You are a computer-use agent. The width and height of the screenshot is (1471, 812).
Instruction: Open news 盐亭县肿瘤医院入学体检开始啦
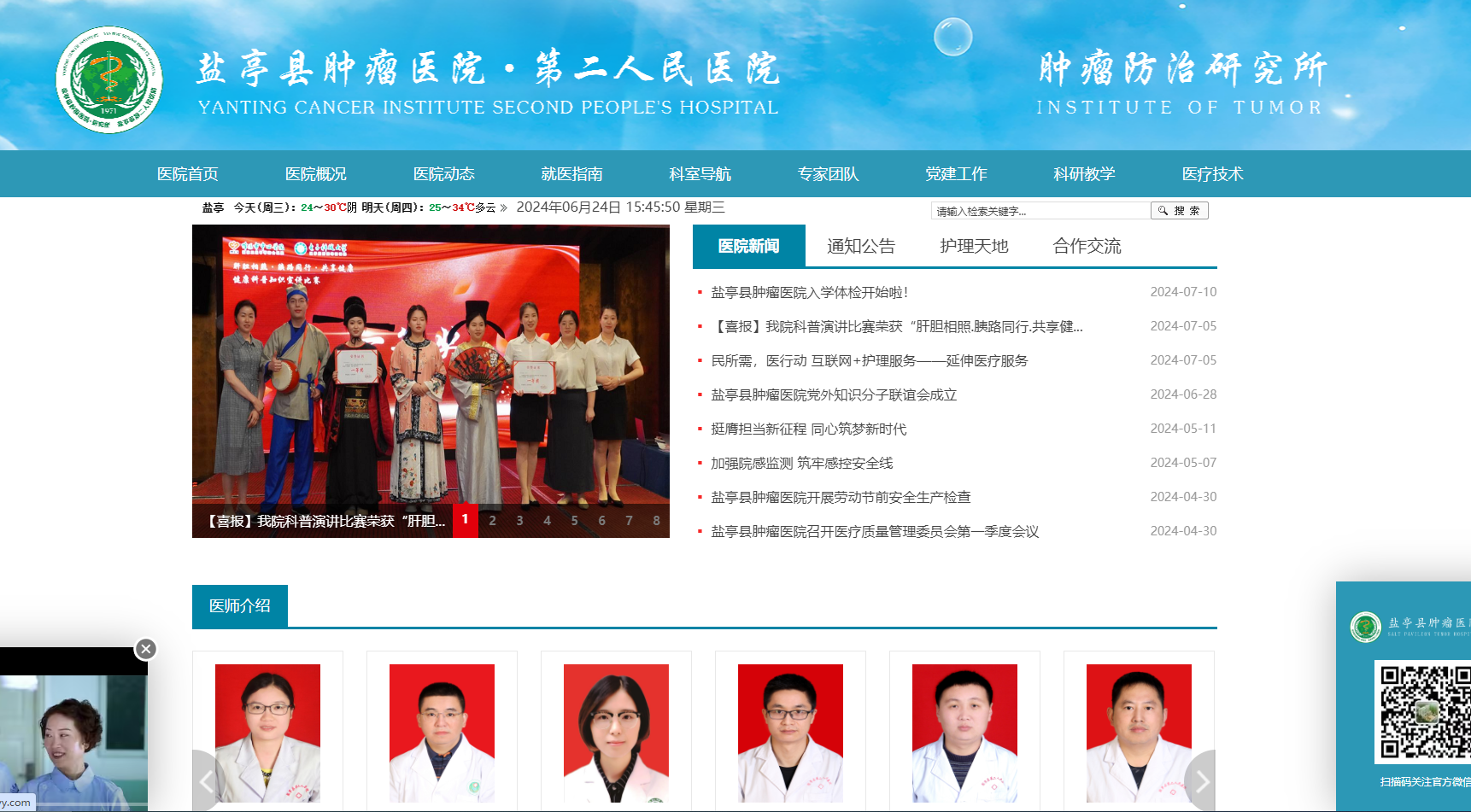pyautogui.click(x=810, y=292)
